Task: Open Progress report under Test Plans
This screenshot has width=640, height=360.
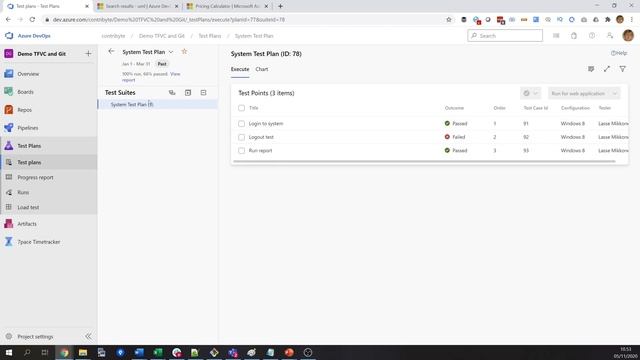Action: point(35,178)
